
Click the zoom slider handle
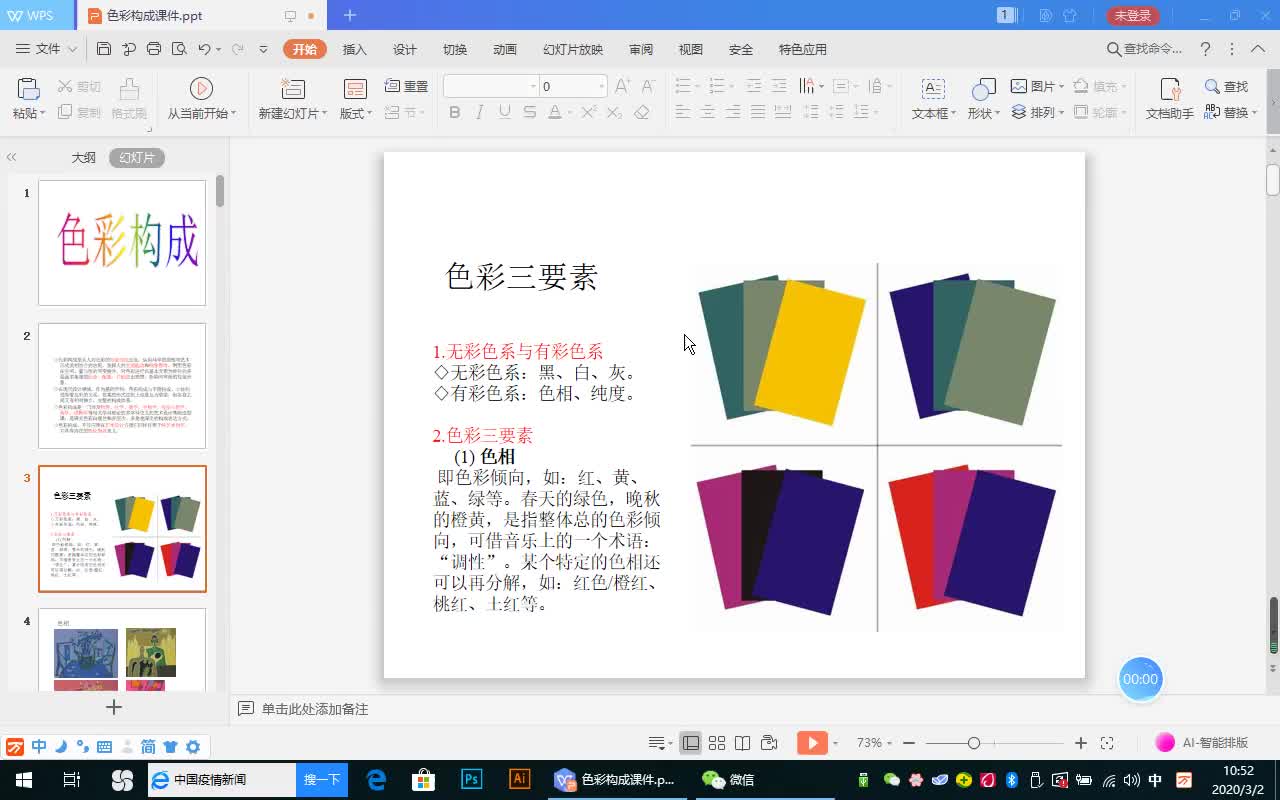973,743
